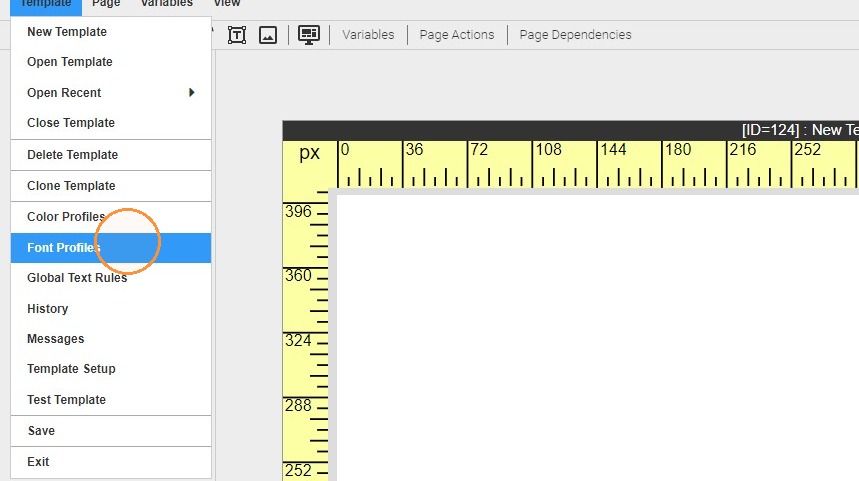This screenshot has height=481, width=859.
Task: Open Font Profiles from the menu
Action: pyautogui.click(x=111, y=248)
